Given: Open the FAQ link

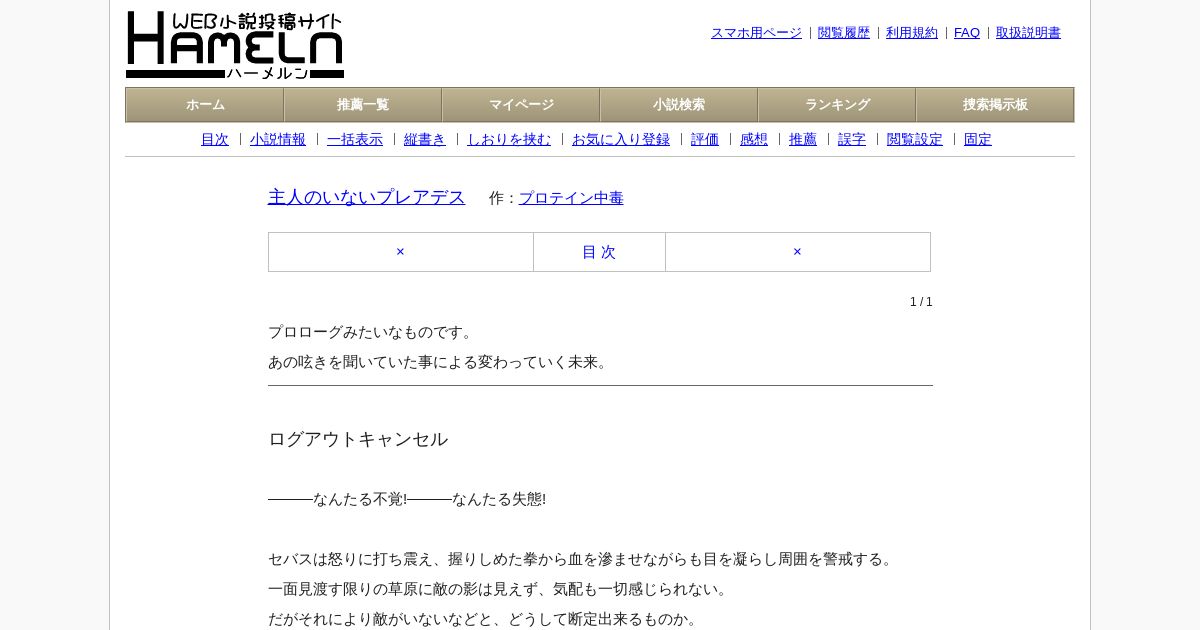Looking at the screenshot, I should [967, 33].
